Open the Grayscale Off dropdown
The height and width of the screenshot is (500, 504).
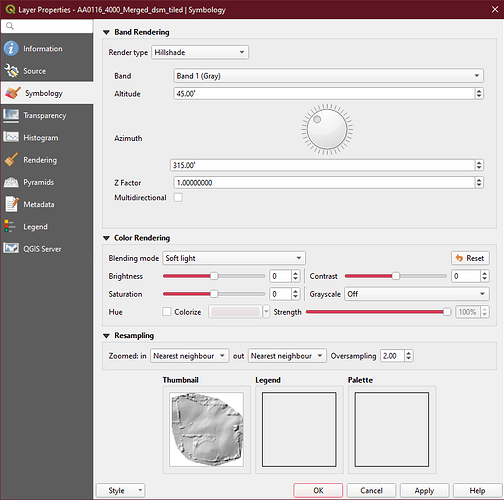417,294
